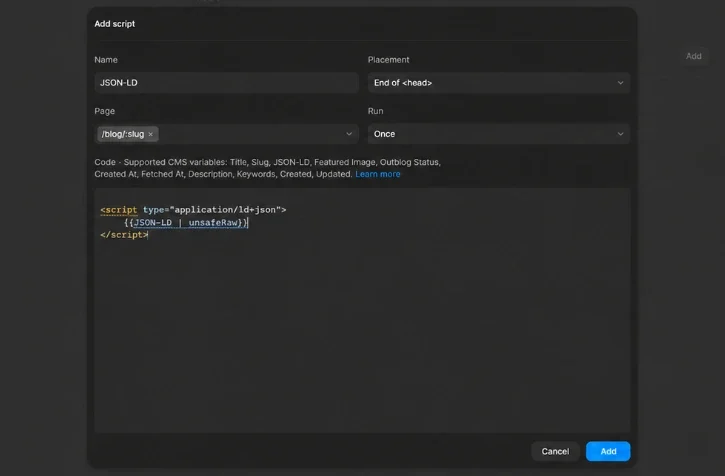Open the Placement dropdown showing End of <head>
725x476 pixels.
[x=498, y=83]
